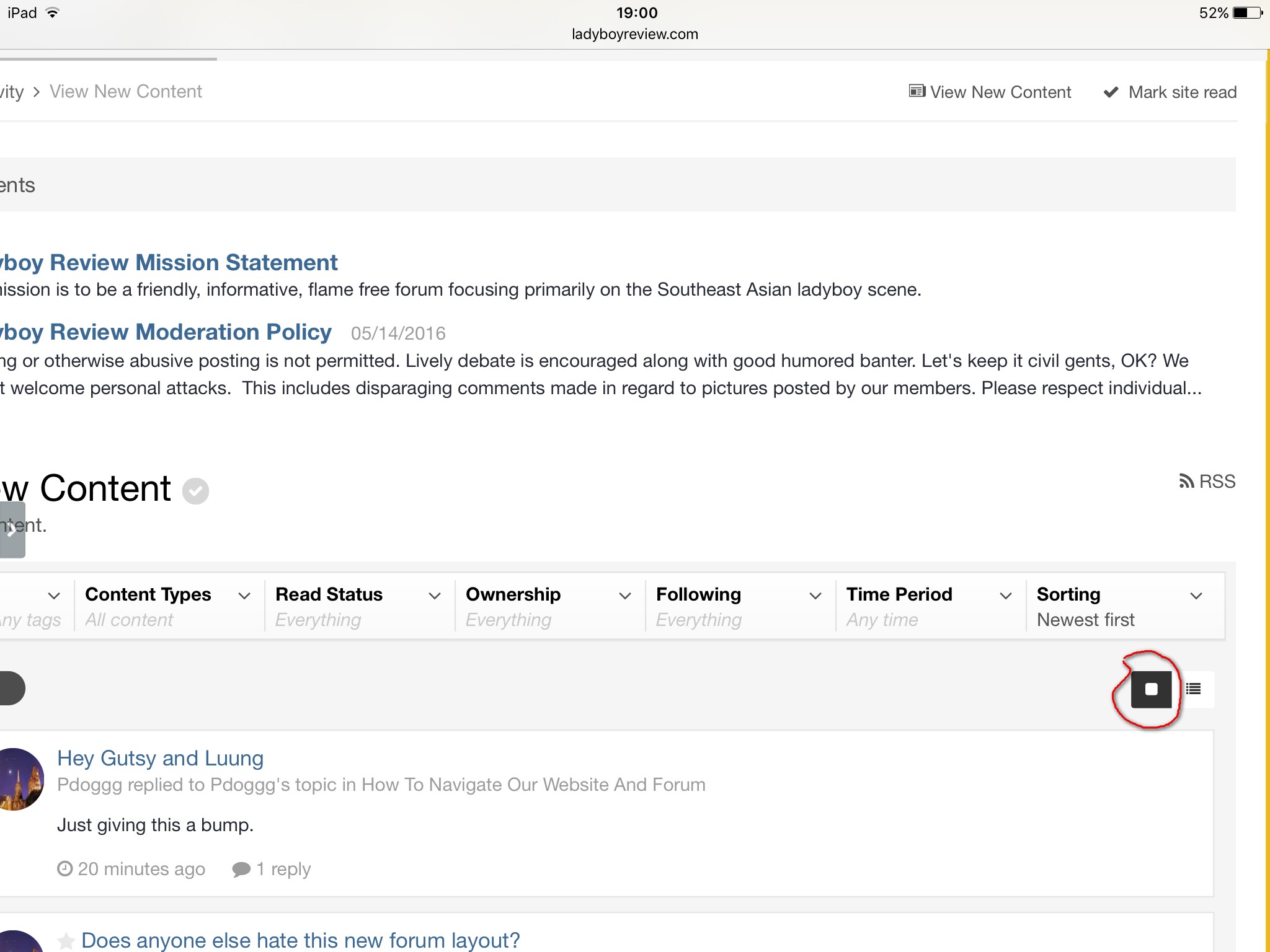Click the RSS feed icon
This screenshot has height=952, width=1270.
tap(1186, 481)
